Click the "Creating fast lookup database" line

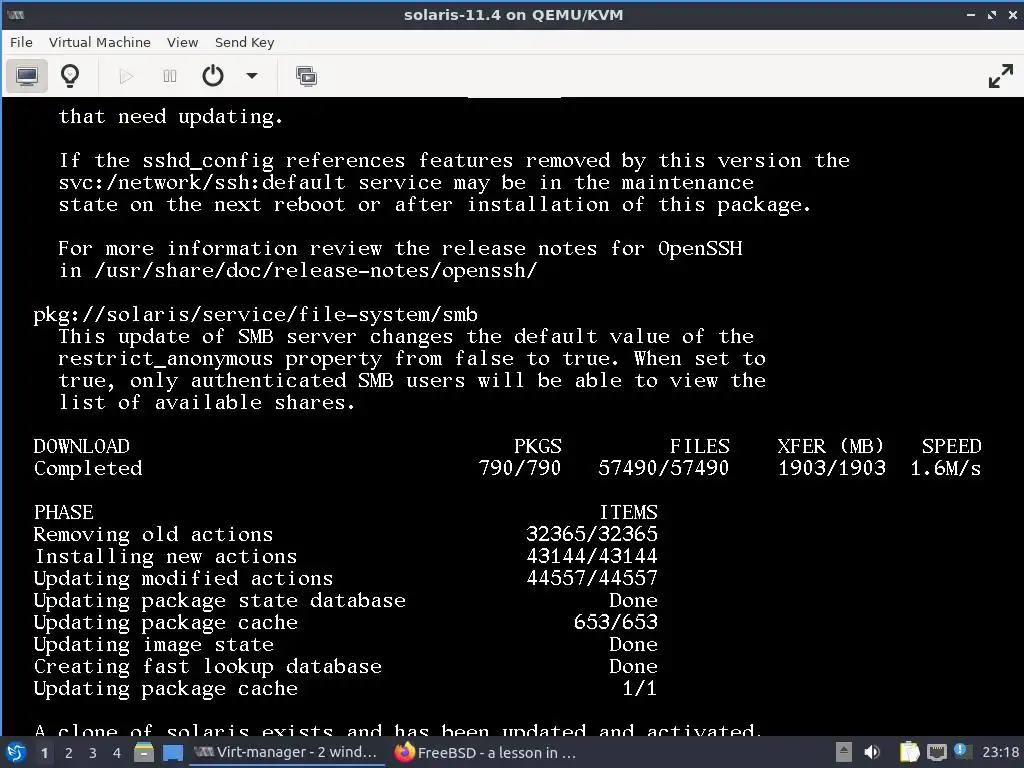click(208, 667)
